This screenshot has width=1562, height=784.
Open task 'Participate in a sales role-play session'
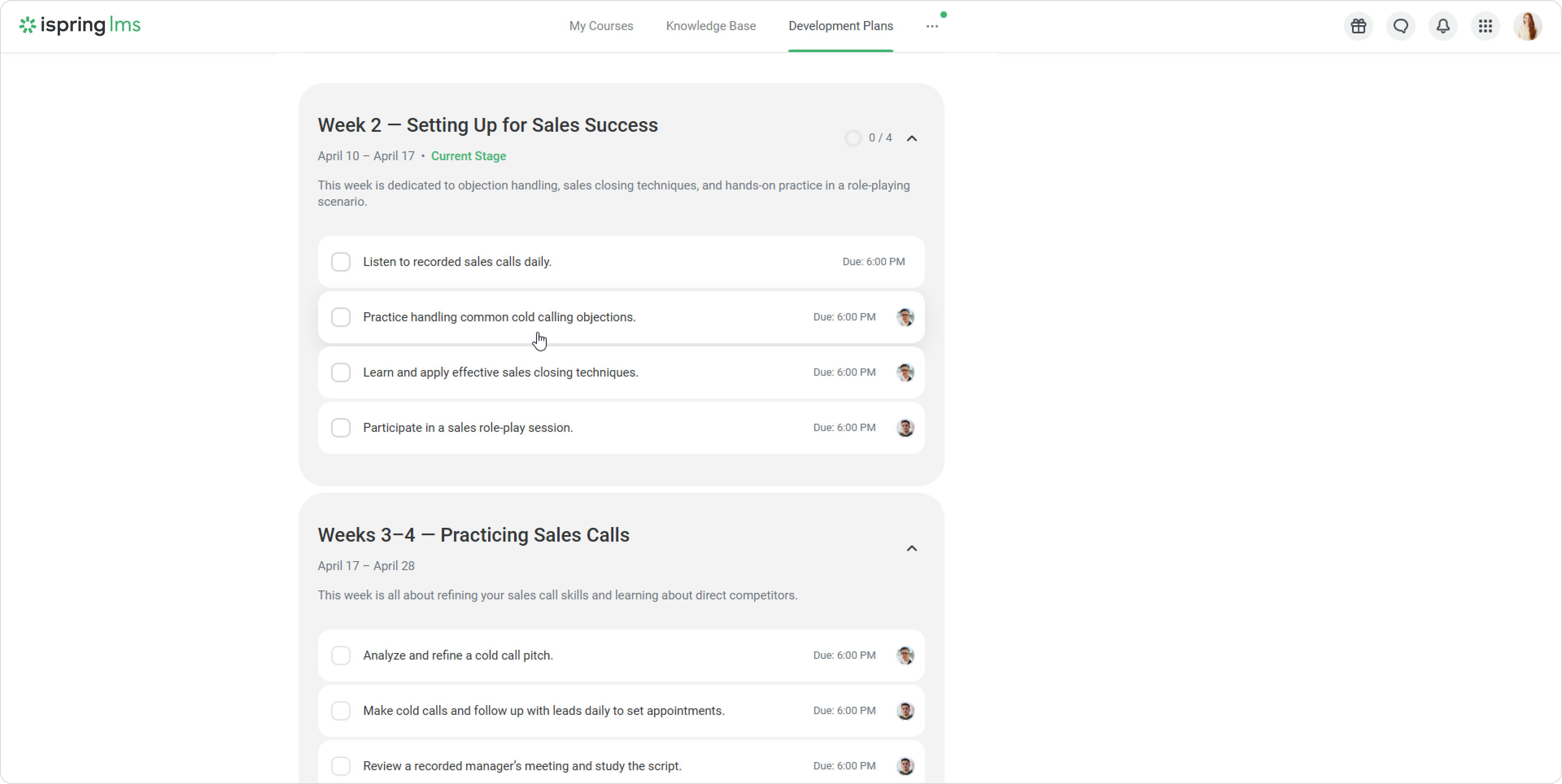click(467, 427)
